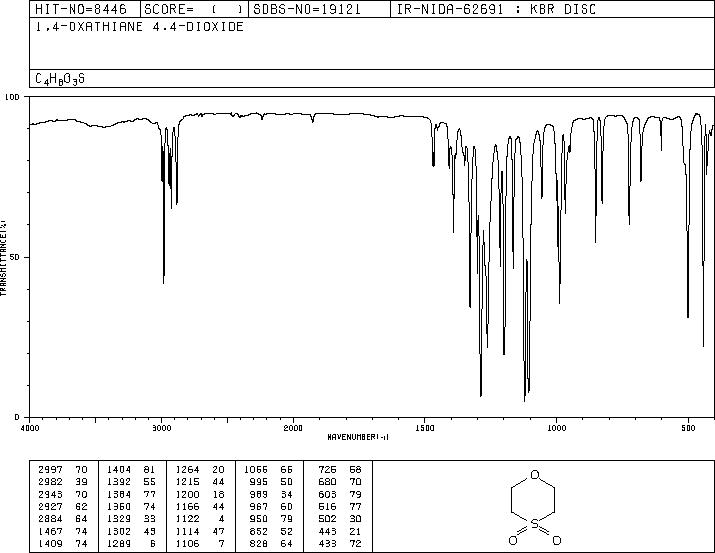This screenshot has height=553, width=715.
Task: Click the 100 label on the y-axis
Action: [x=12, y=97]
